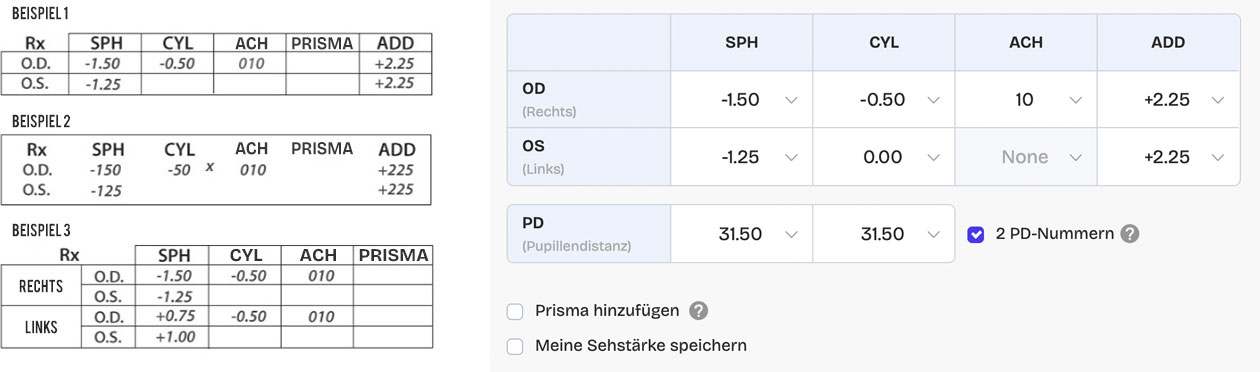Expand OS CYL dropdown showing 0.00
Image resolution: width=1260 pixels, height=372 pixels.
[x=883, y=157]
